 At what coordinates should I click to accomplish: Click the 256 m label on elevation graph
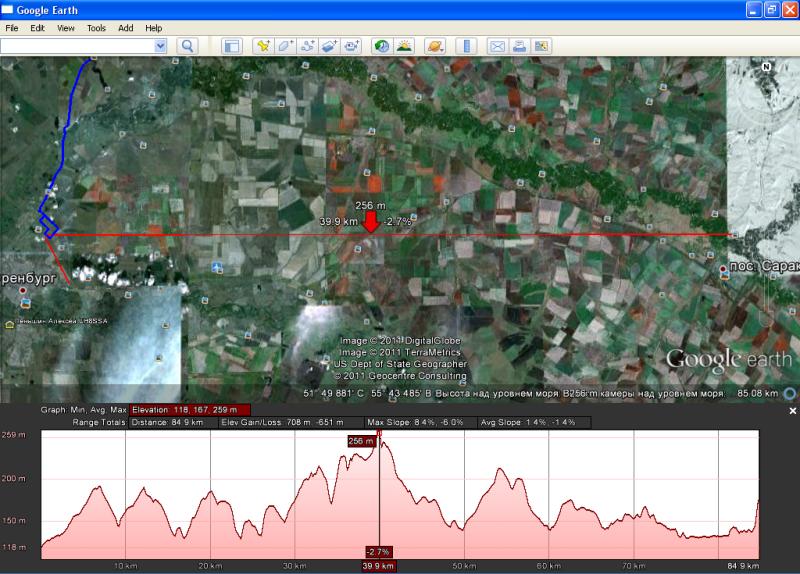click(361, 441)
